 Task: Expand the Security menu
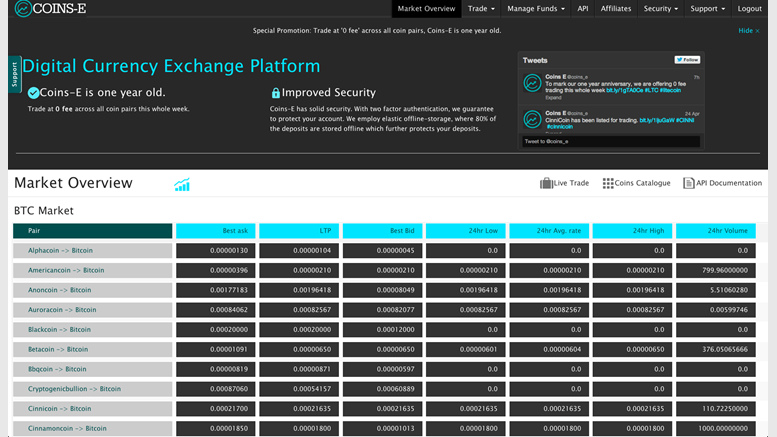[661, 8]
